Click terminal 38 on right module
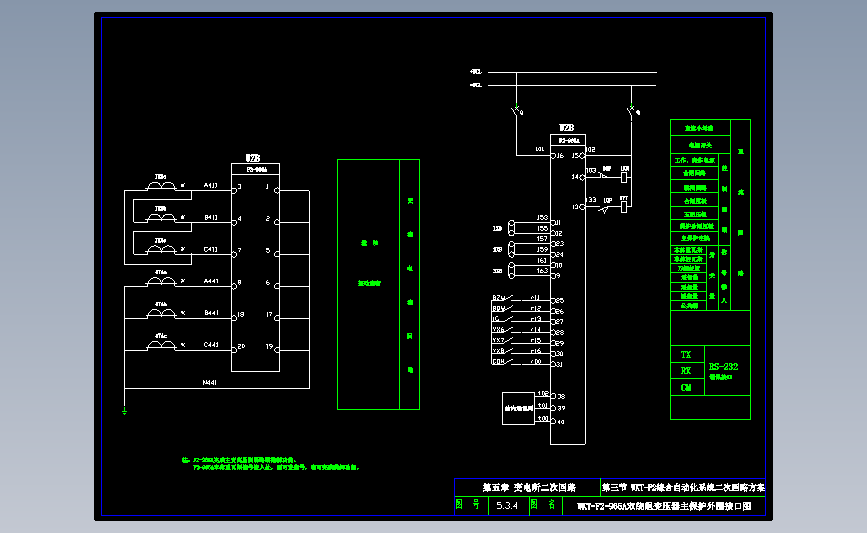 click(x=561, y=396)
